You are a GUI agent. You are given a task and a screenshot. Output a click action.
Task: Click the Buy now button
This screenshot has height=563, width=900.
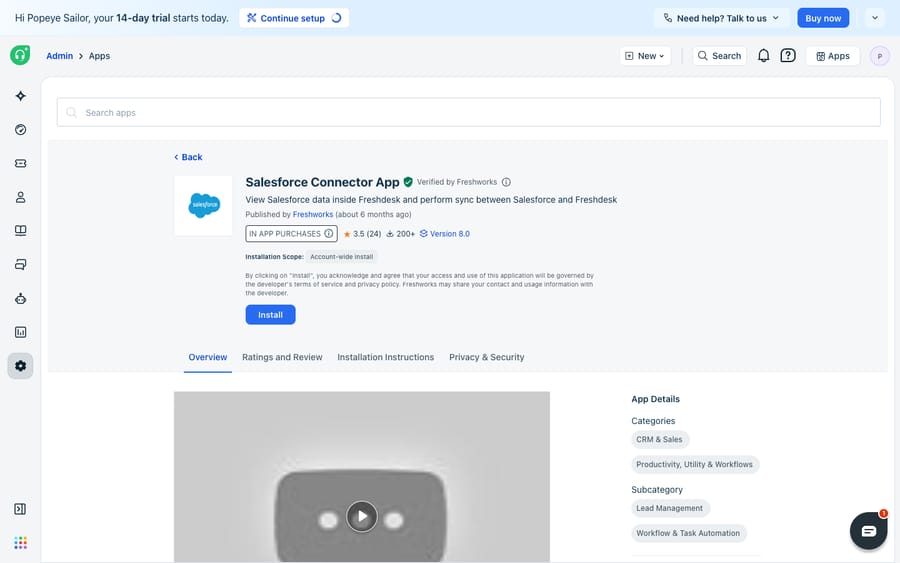pyautogui.click(x=823, y=18)
